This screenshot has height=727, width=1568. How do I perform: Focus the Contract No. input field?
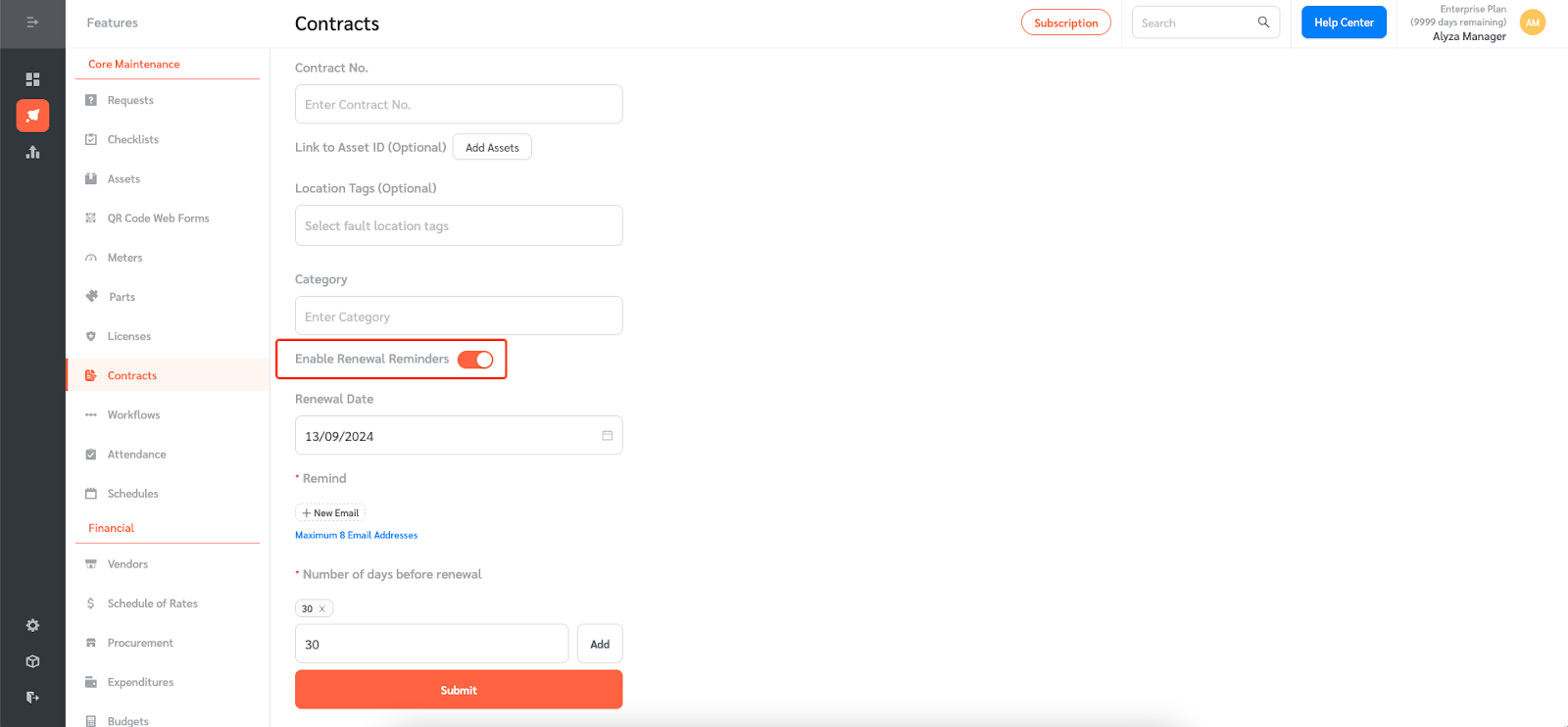[459, 104]
